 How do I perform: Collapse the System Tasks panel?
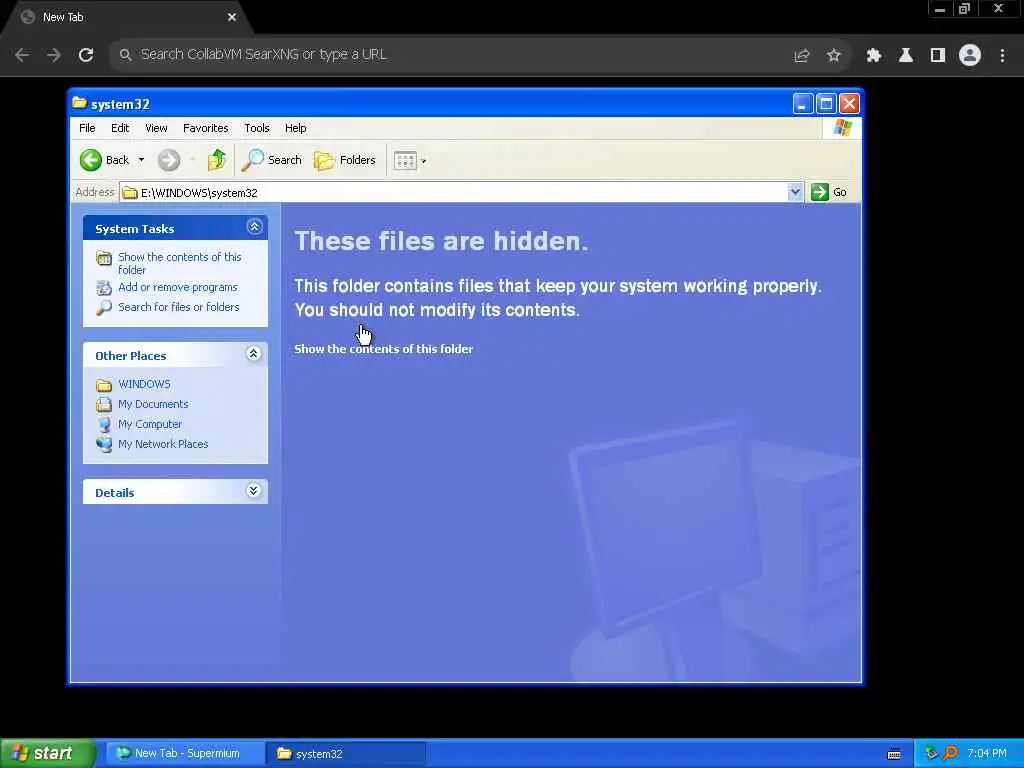pos(254,227)
